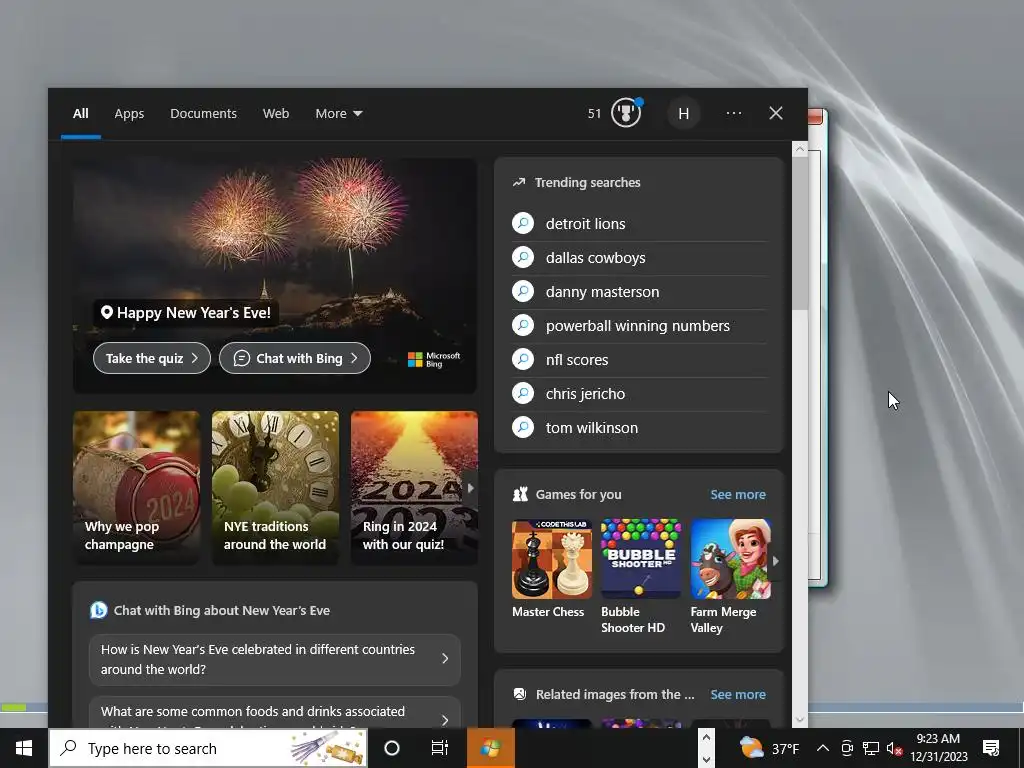Click search icon beside danny masterson

[x=523, y=291]
